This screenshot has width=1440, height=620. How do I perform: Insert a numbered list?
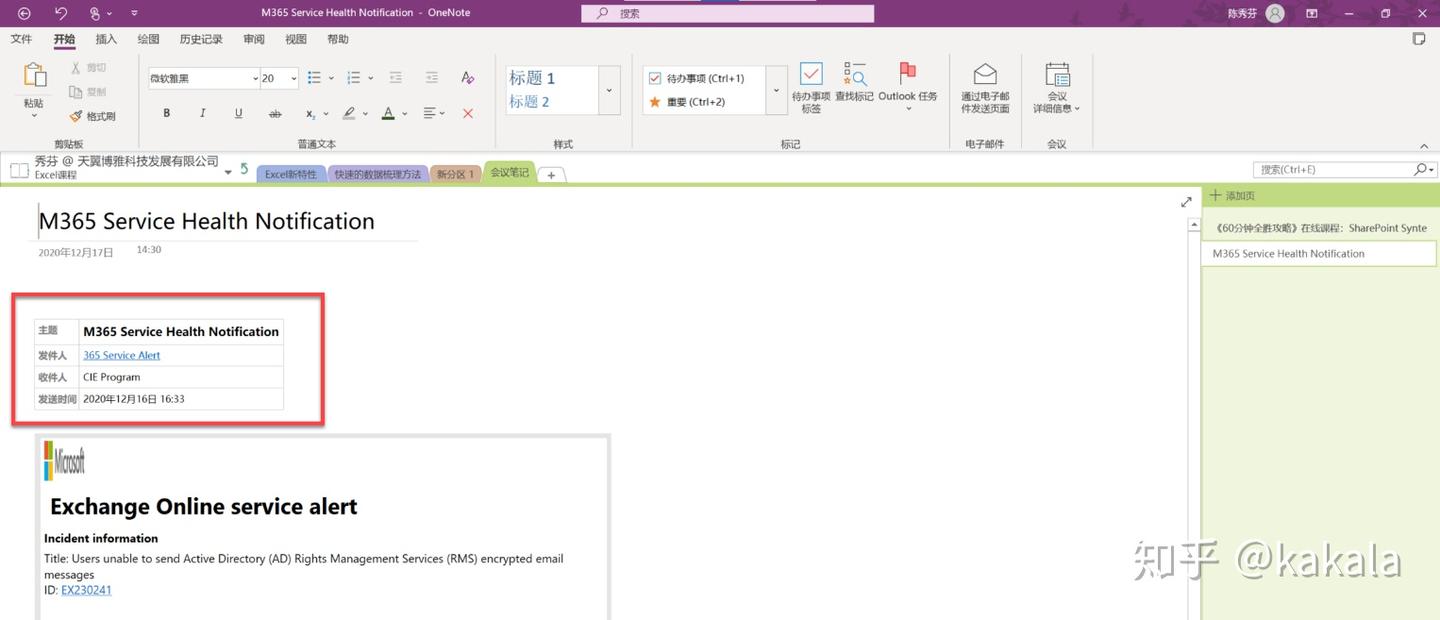353,78
